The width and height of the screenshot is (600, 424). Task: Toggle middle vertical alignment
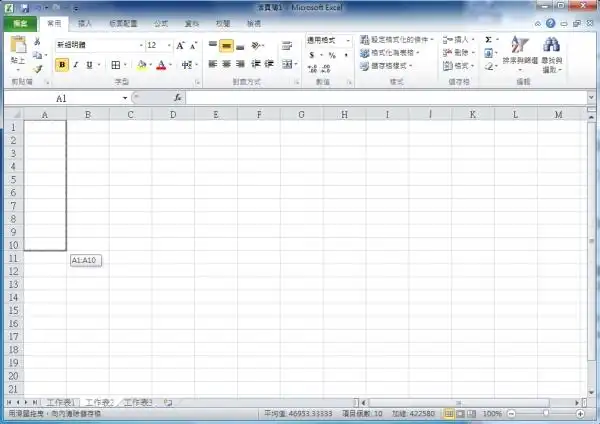pos(227,46)
